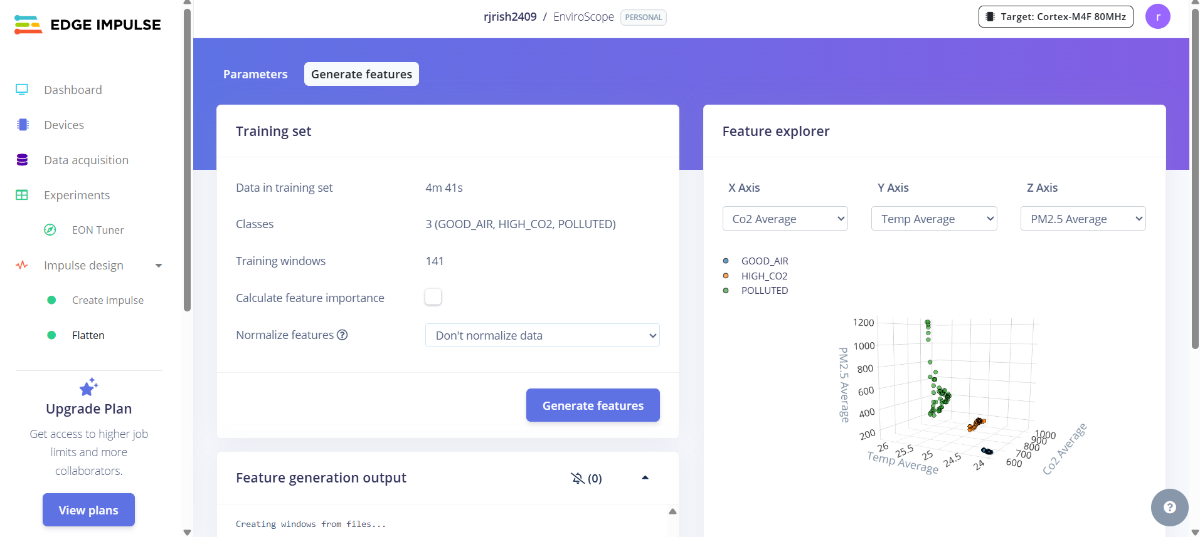Toggle HIGH_CO2 legend series visibility
Screen dimensions: 1200x537
(x=764, y=276)
